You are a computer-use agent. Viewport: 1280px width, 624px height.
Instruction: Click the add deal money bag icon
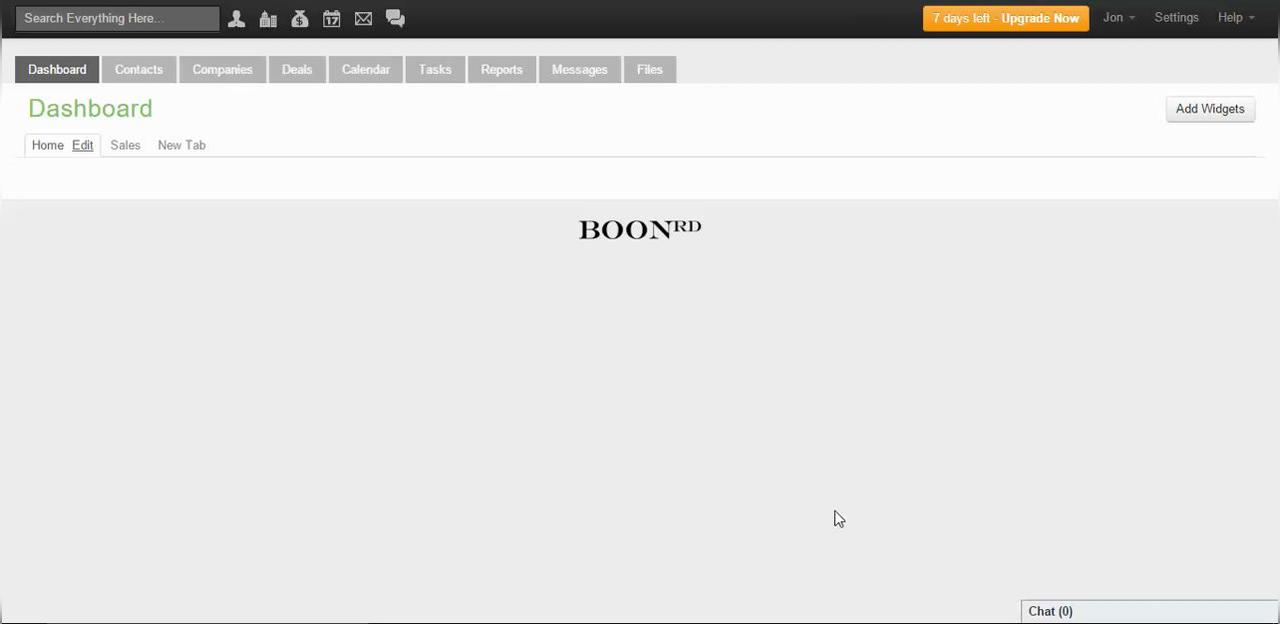300,18
